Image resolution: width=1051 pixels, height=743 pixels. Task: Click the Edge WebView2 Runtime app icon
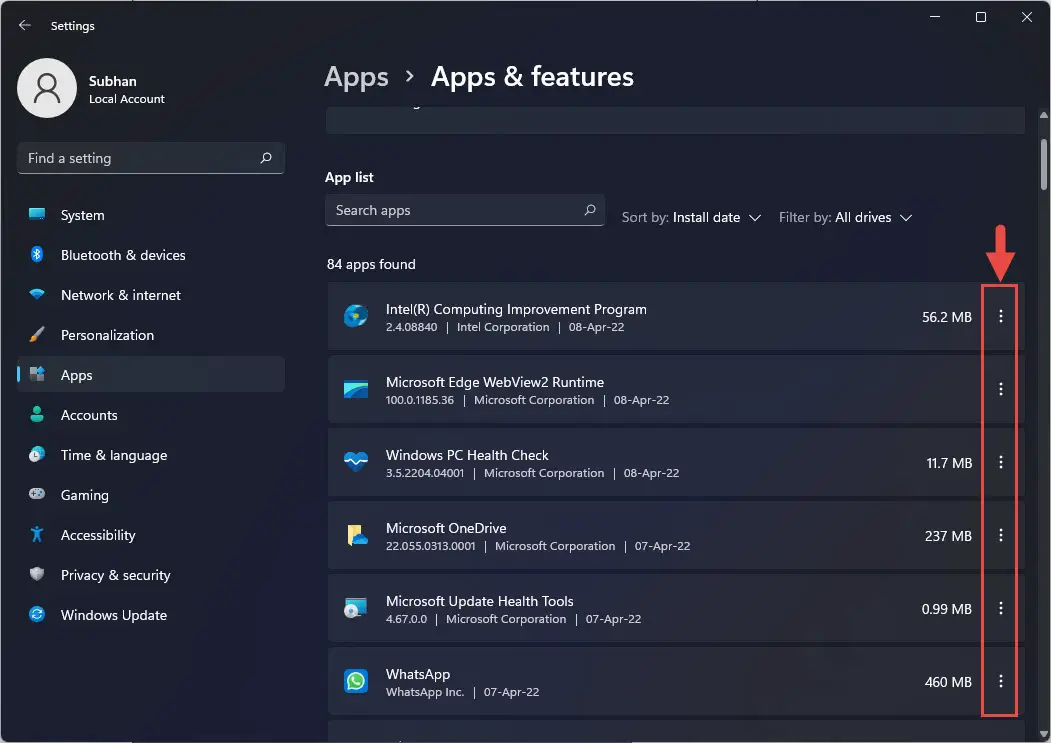pos(356,389)
